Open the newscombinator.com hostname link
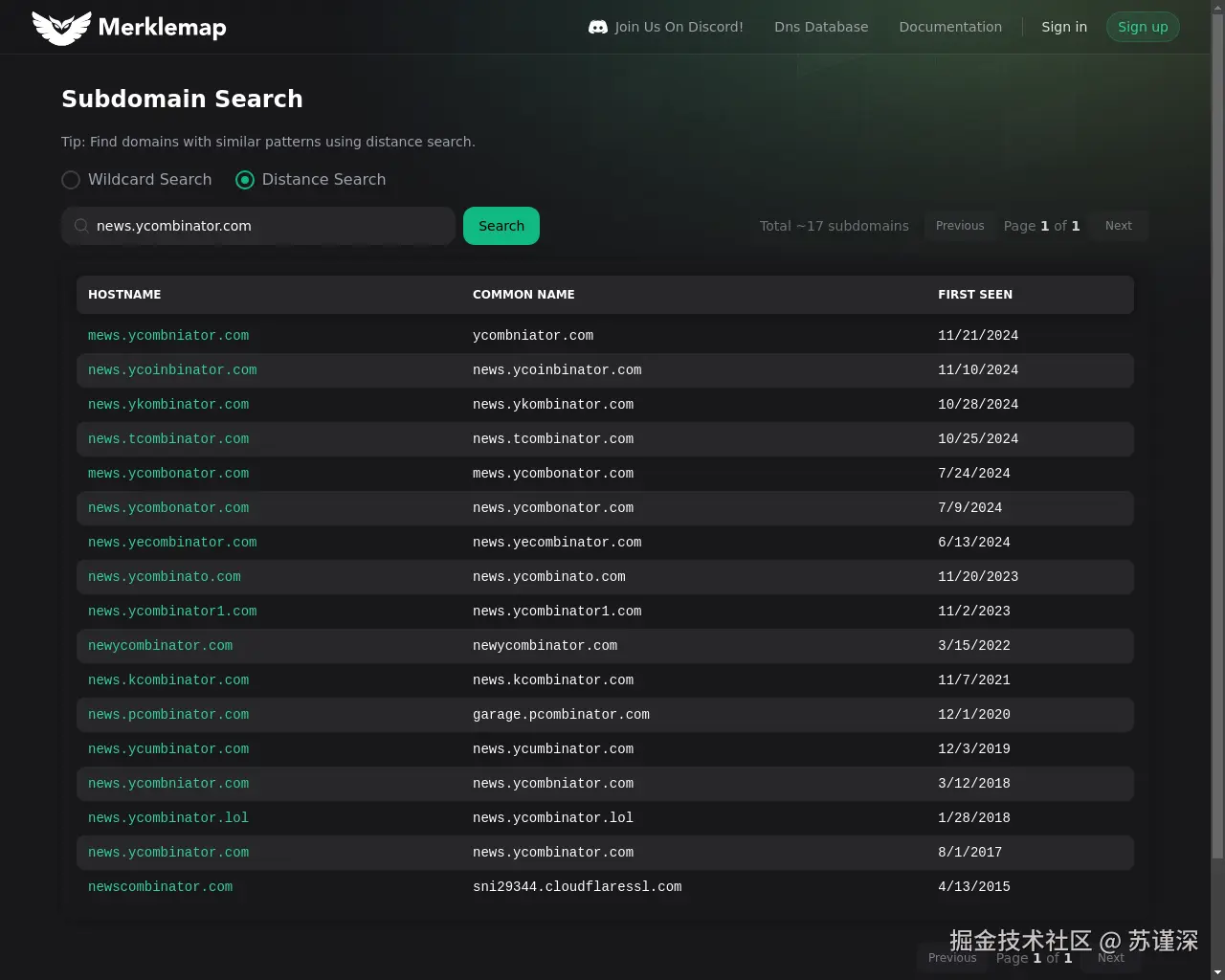 pyautogui.click(x=160, y=886)
